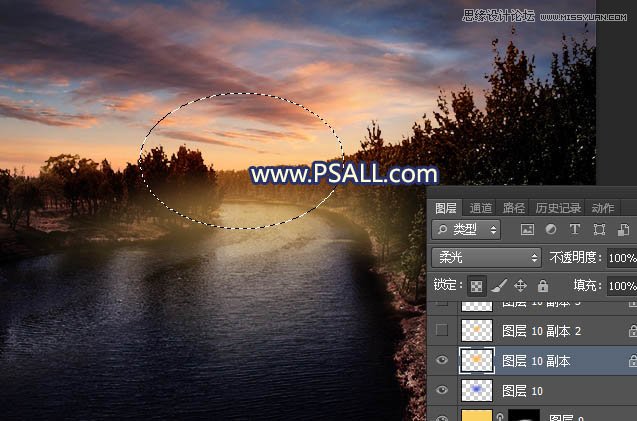Hide layer 图层 10 副本 via eye icon
Screen dimensions: 637x421
(x=442, y=360)
